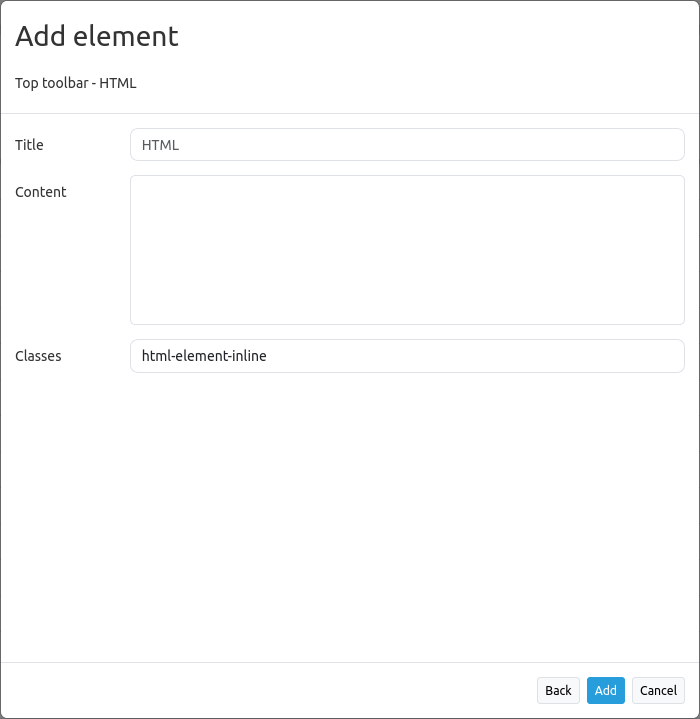Click the Title input field
The image size is (700, 719).
pos(407,145)
